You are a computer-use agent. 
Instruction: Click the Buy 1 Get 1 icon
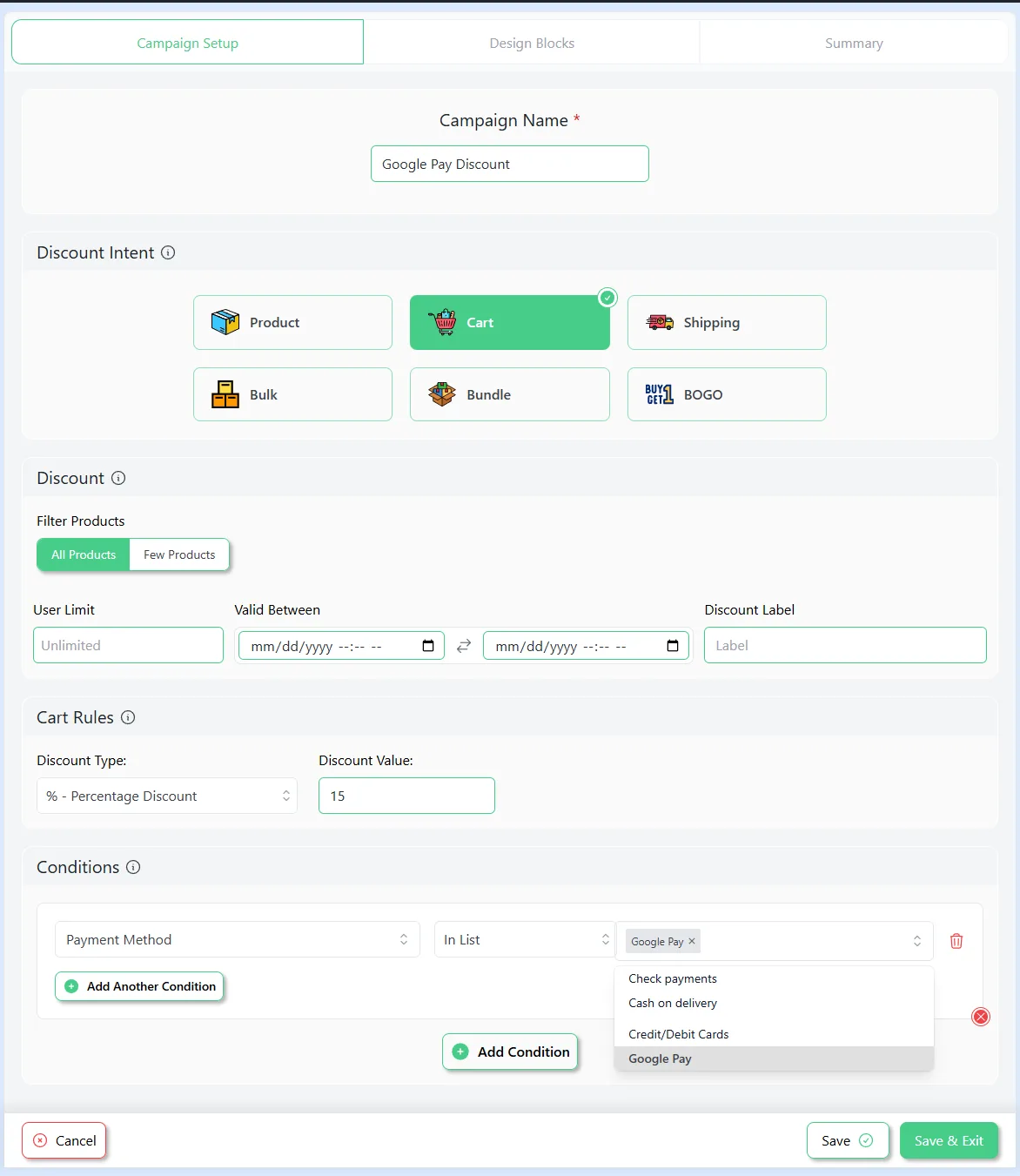coord(660,394)
